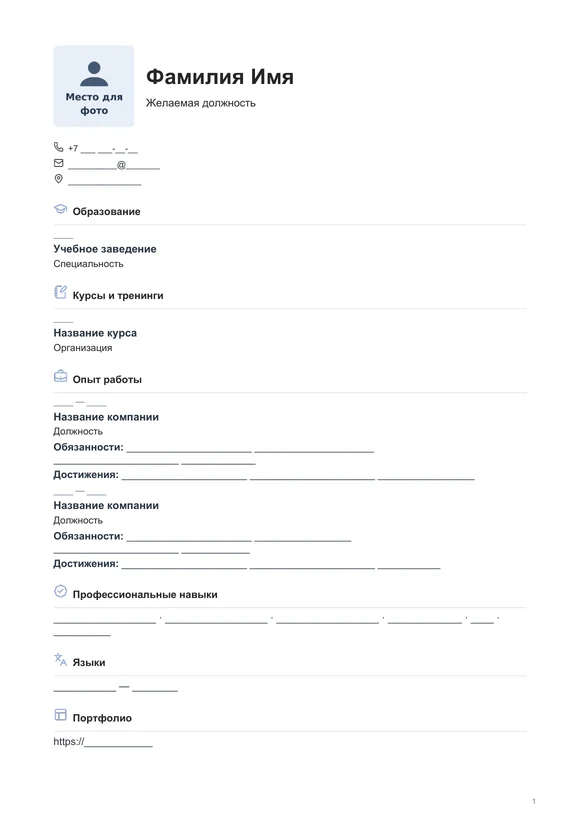580x820 pixels.
Task: Click the email address blank with @
Action: [x=114, y=165]
